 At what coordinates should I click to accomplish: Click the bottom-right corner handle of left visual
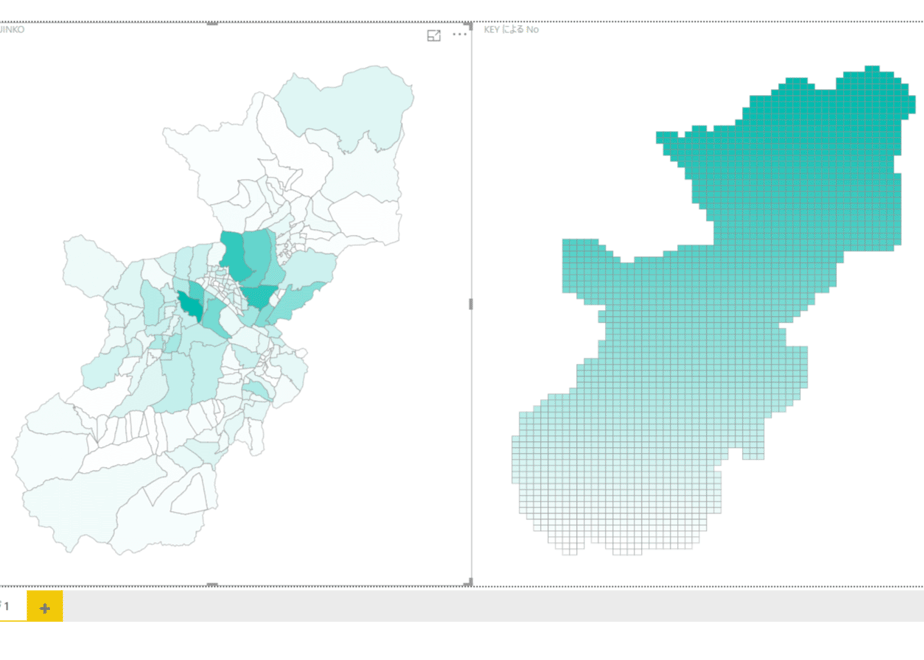point(468,583)
